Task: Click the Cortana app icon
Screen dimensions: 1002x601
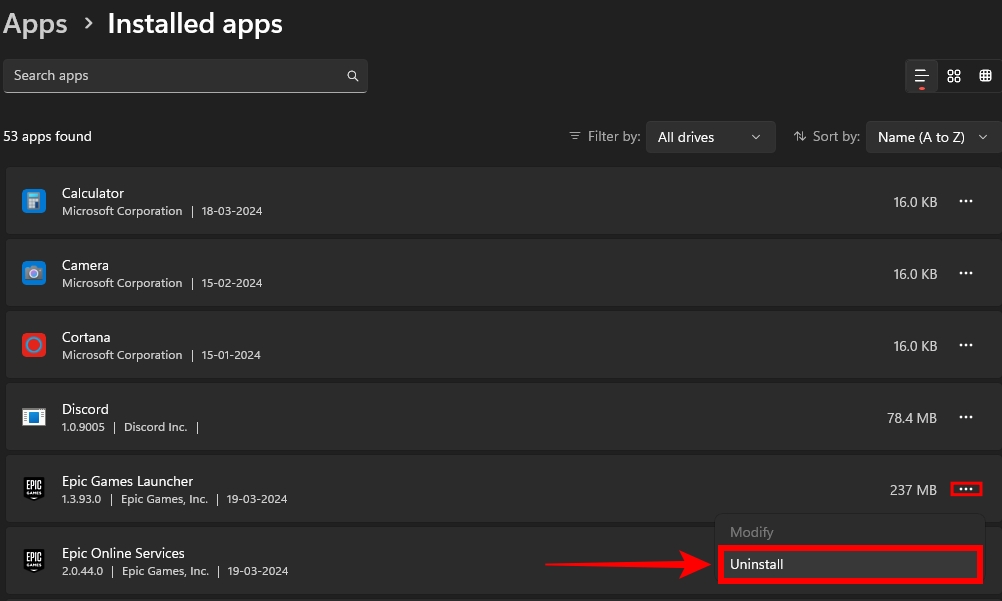Action: coord(34,345)
